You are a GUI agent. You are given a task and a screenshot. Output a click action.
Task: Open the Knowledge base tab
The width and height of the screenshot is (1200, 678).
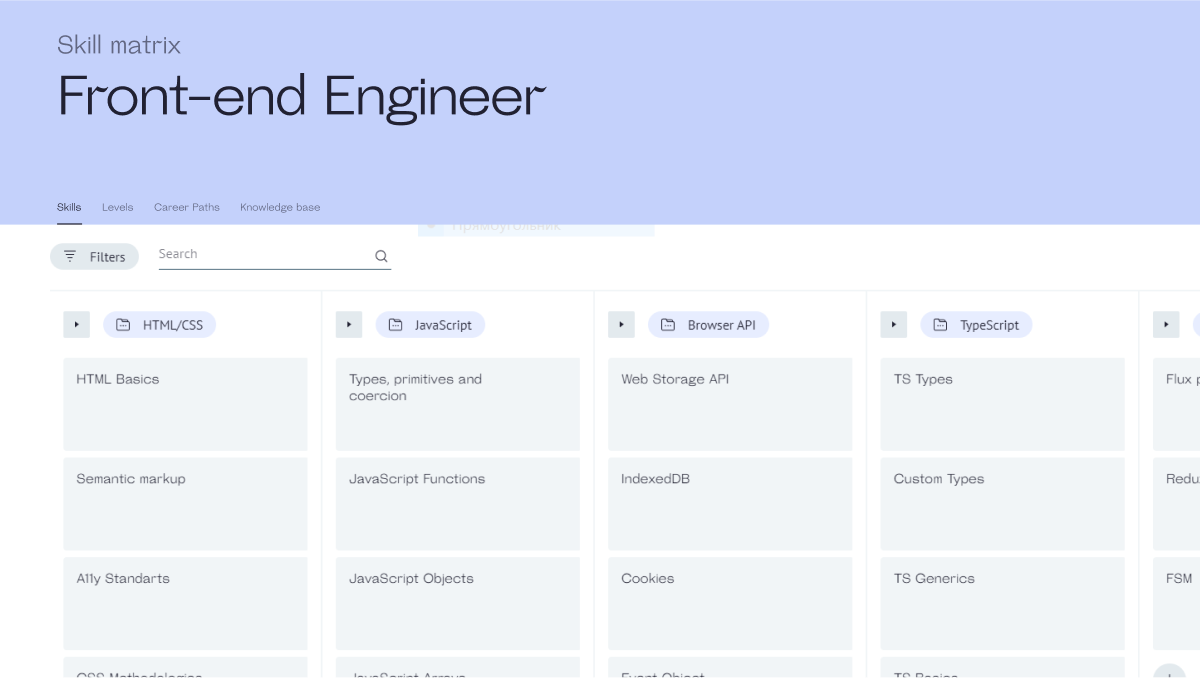coord(280,207)
